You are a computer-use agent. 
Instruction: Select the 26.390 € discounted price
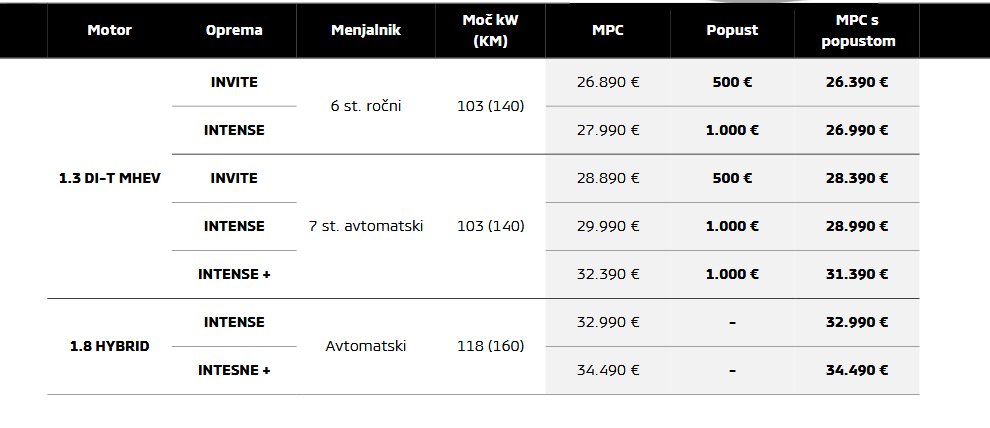[x=857, y=82]
